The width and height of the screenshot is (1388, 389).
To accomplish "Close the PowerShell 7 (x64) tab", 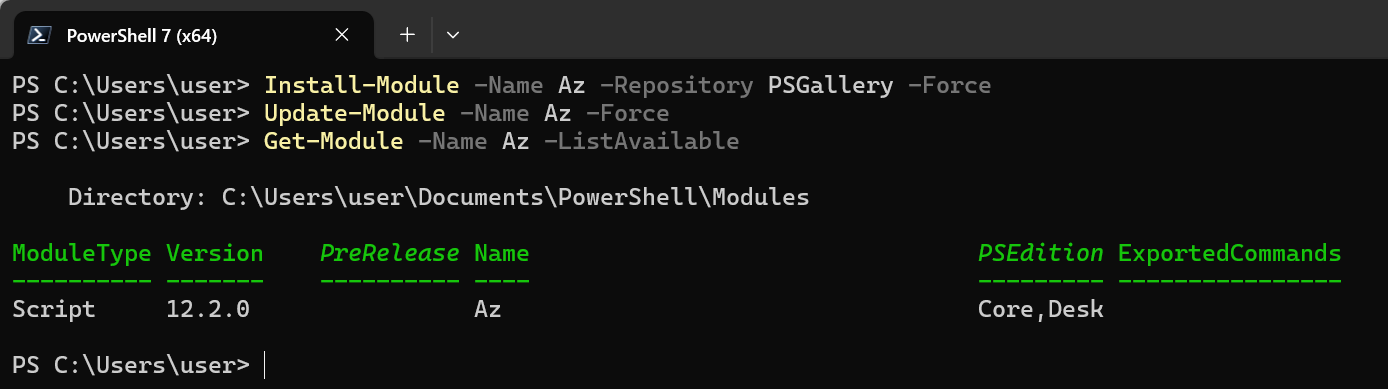I will tap(341, 35).
